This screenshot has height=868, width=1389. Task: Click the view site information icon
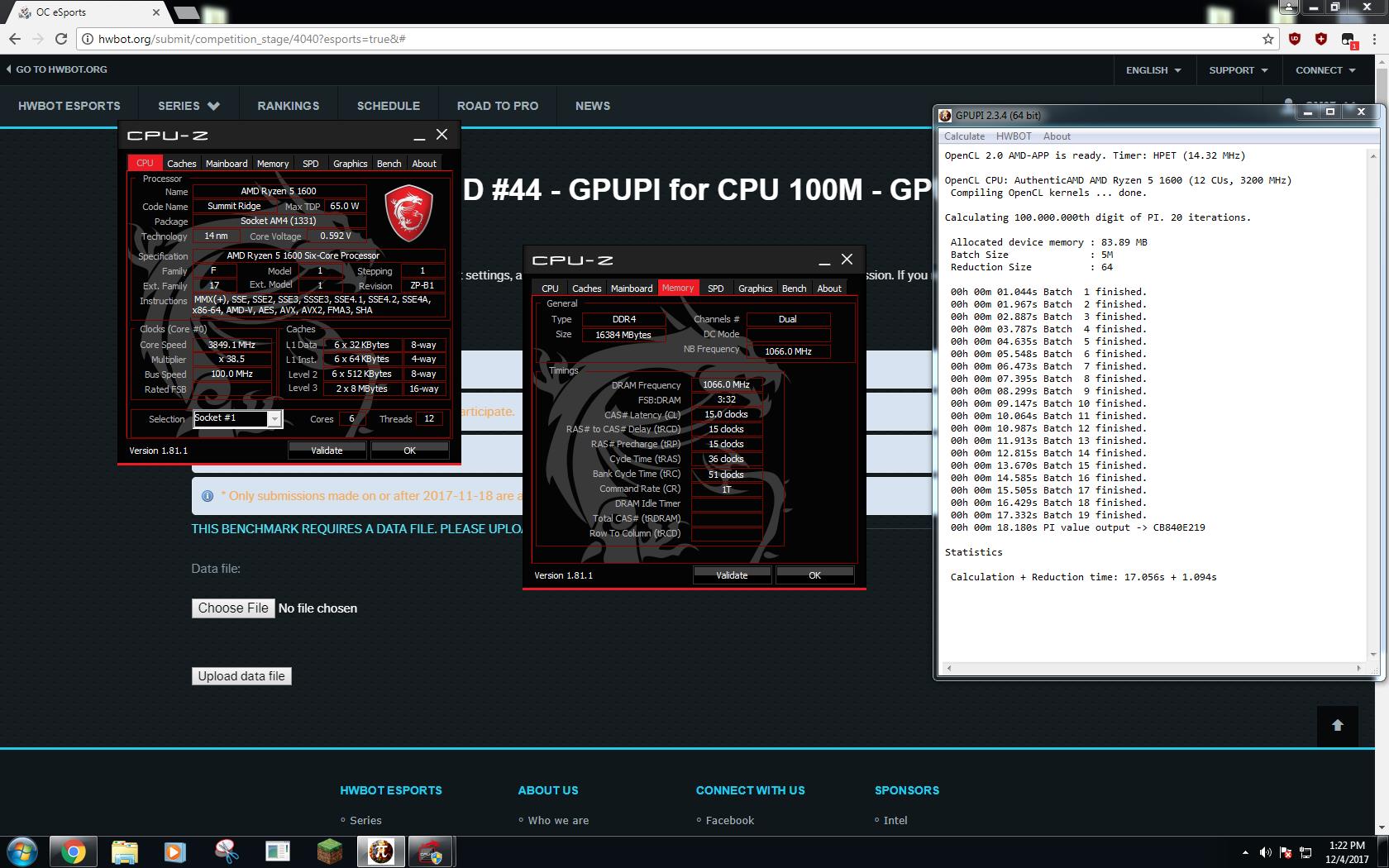tap(88, 39)
